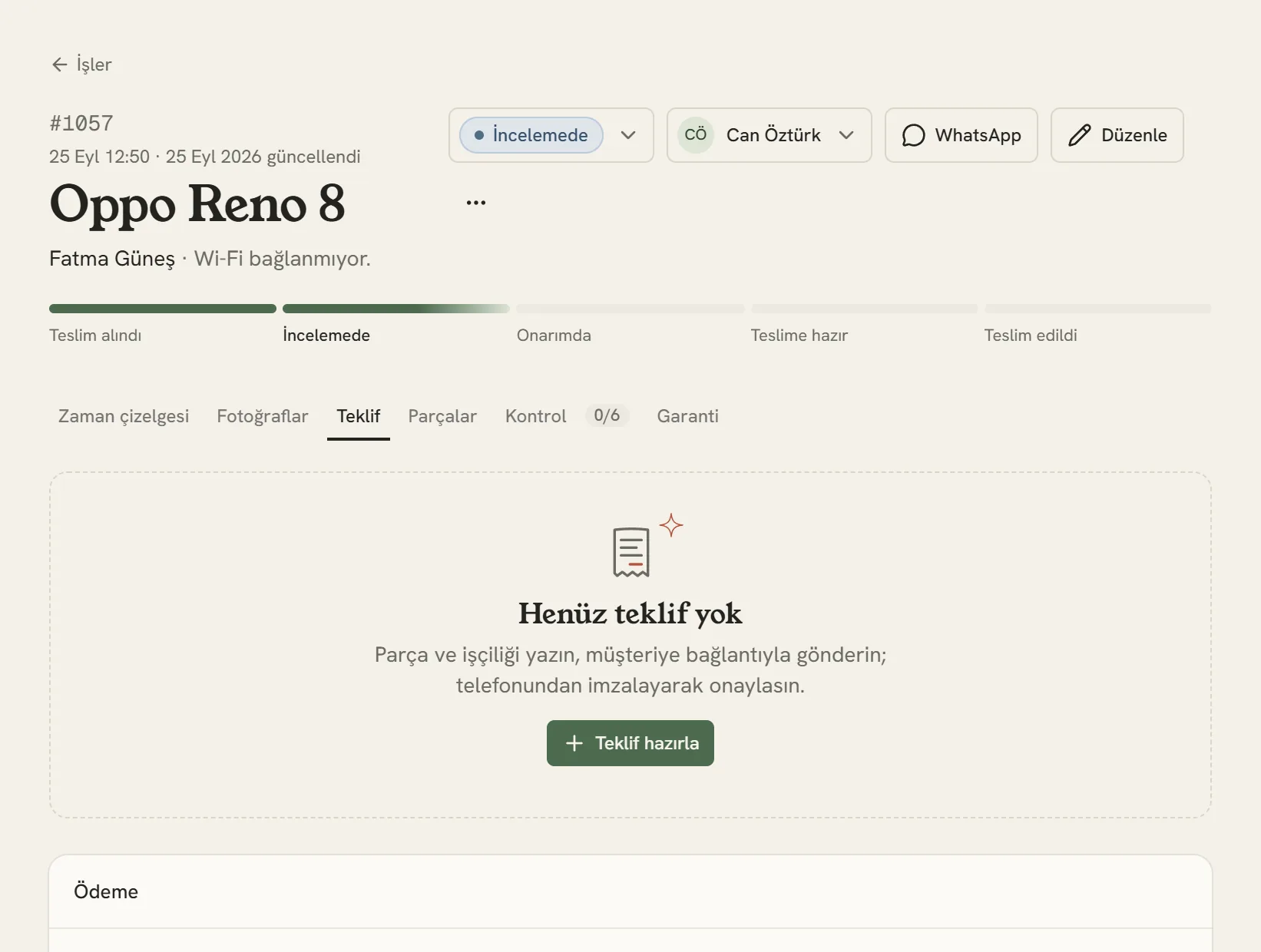The height and width of the screenshot is (952, 1261).
Task: Open the Fotoğraflar tab
Action: pyautogui.click(x=263, y=416)
